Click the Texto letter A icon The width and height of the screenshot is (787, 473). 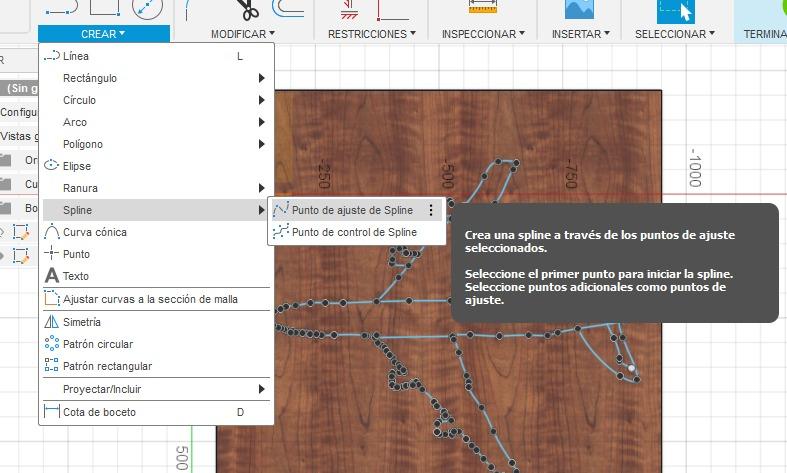click(52, 275)
